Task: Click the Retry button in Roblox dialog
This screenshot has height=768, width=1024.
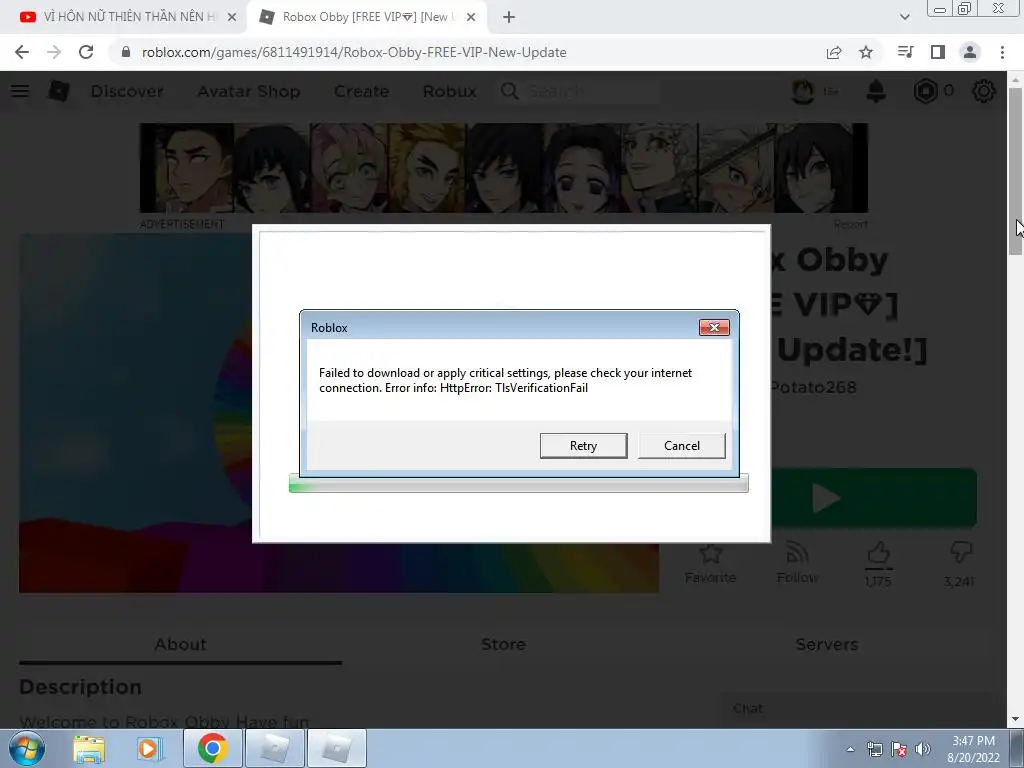Action: click(x=583, y=445)
